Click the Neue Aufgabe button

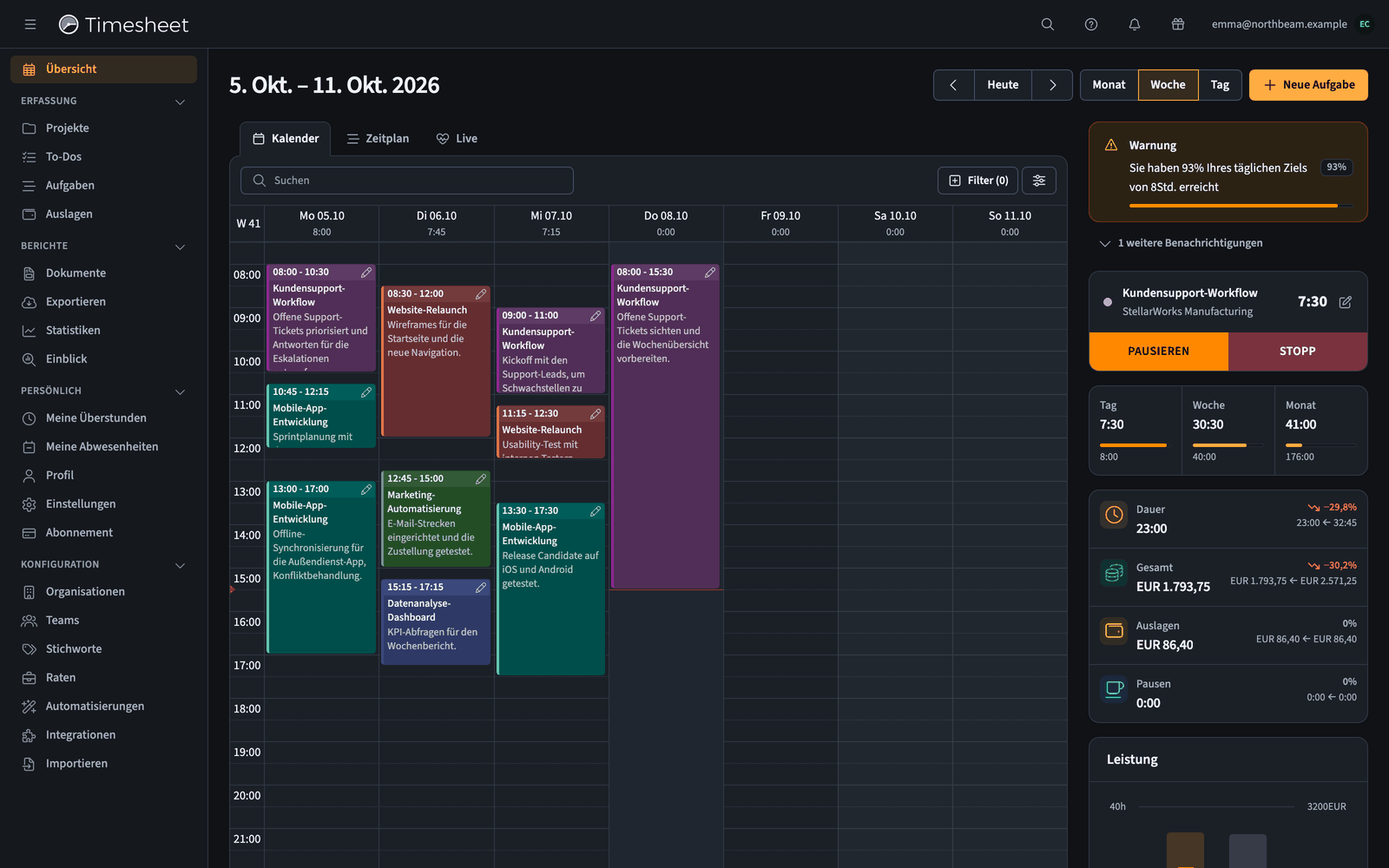[x=1308, y=85]
